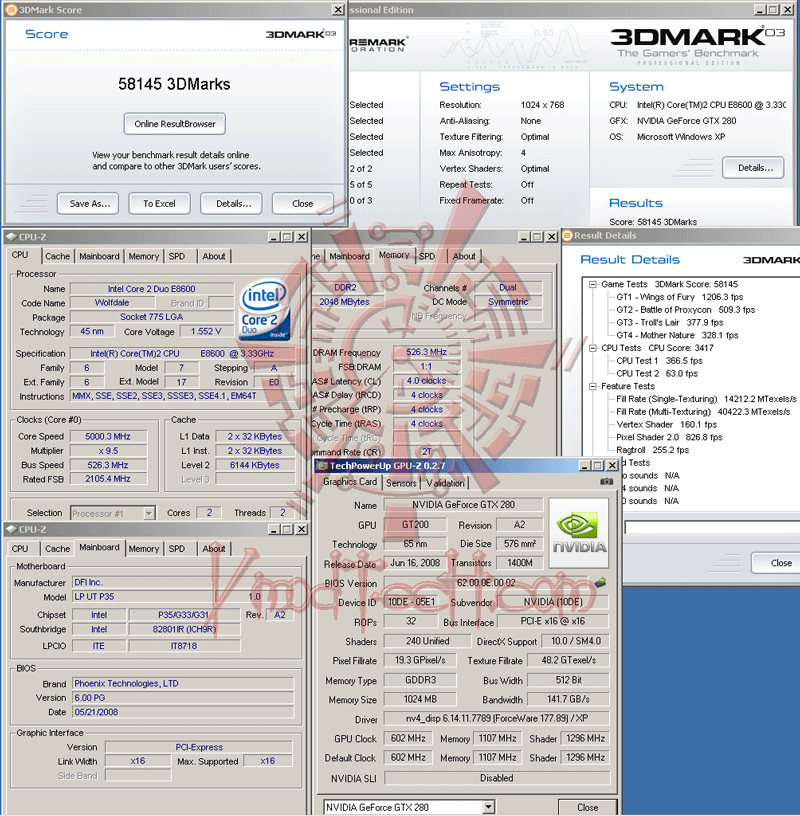Click the System Details... button
This screenshot has width=800, height=816.
point(753,168)
